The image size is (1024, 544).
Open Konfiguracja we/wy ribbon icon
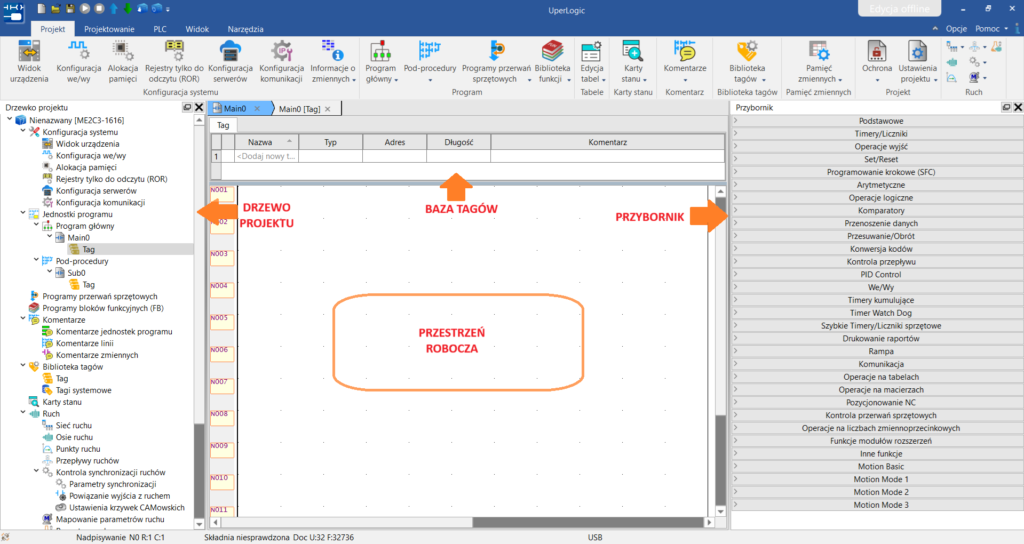(x=78, y=62)
